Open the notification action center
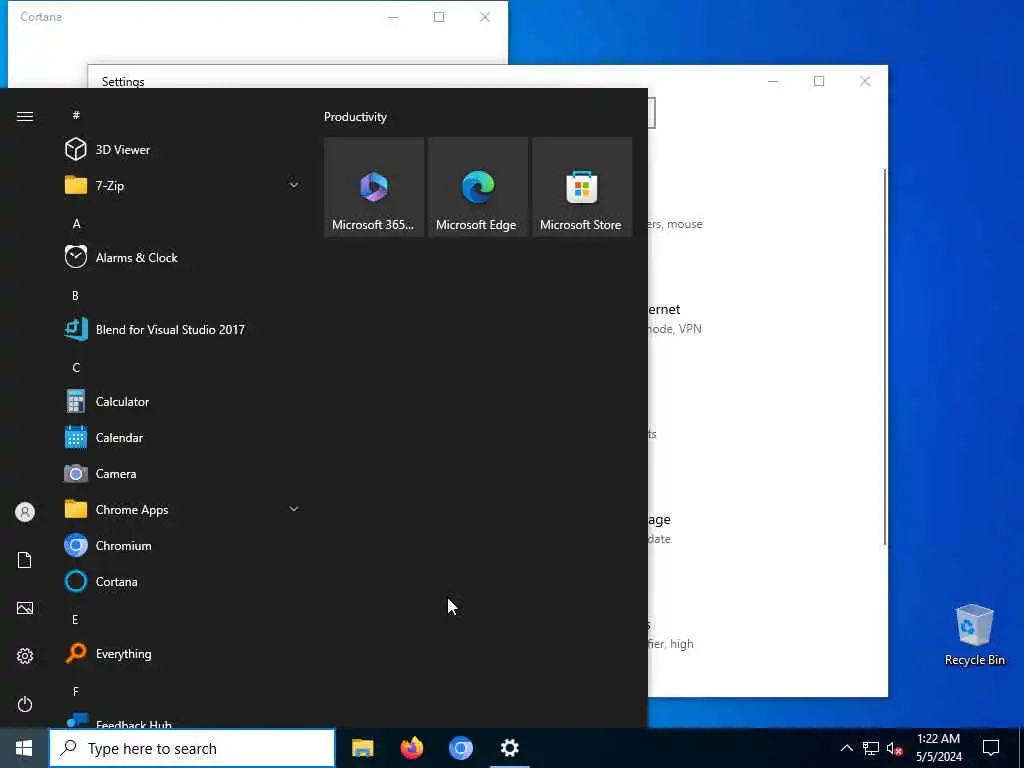1024x768 pixels. click(991, 748)
